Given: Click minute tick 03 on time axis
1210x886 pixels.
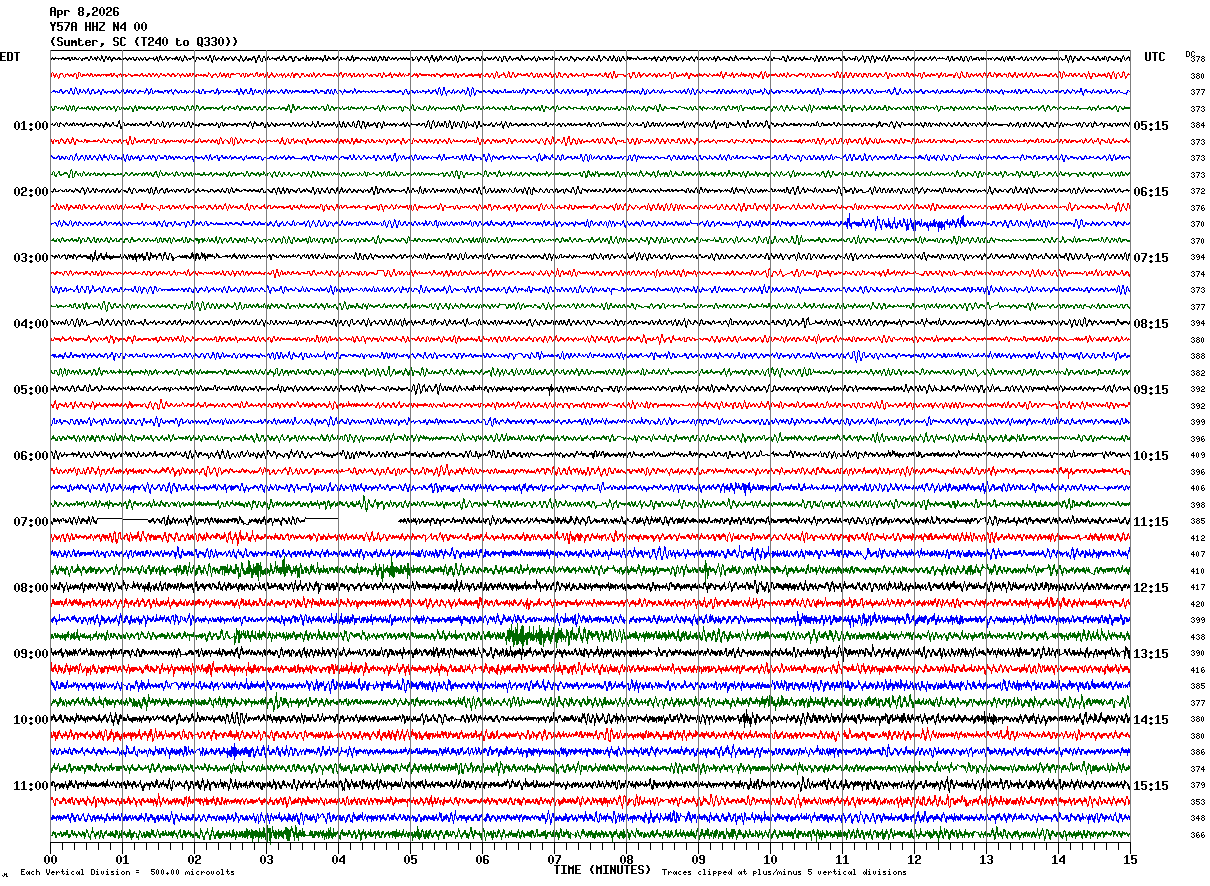Looking at the screenshot, I should click(266, 859).
